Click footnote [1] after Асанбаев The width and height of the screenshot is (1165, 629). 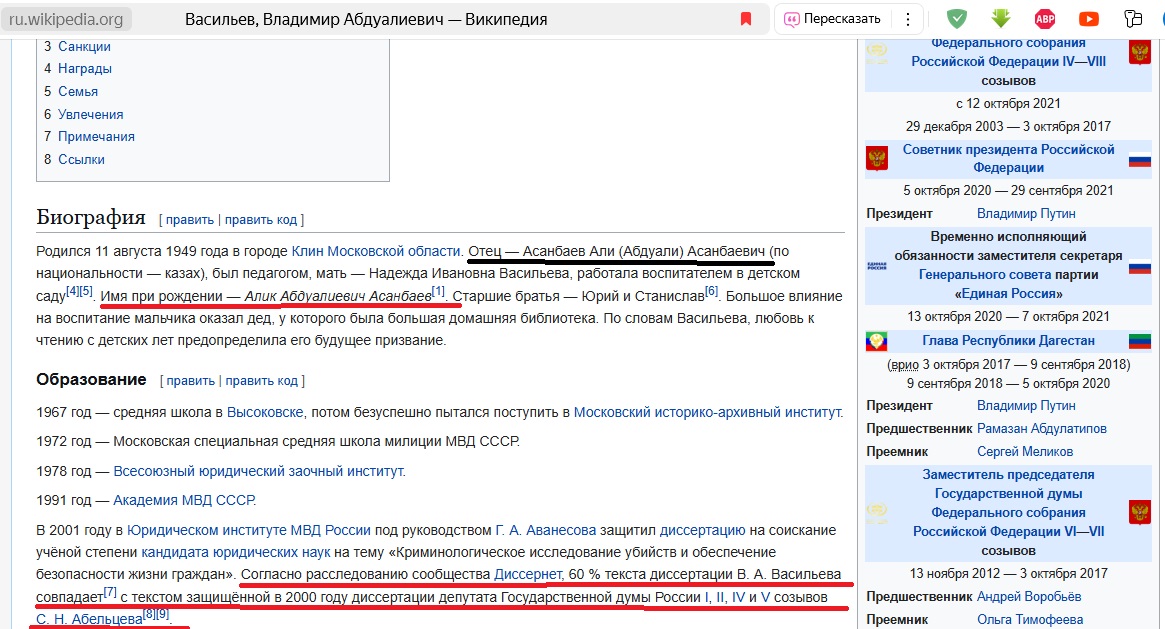click(438, 290)
